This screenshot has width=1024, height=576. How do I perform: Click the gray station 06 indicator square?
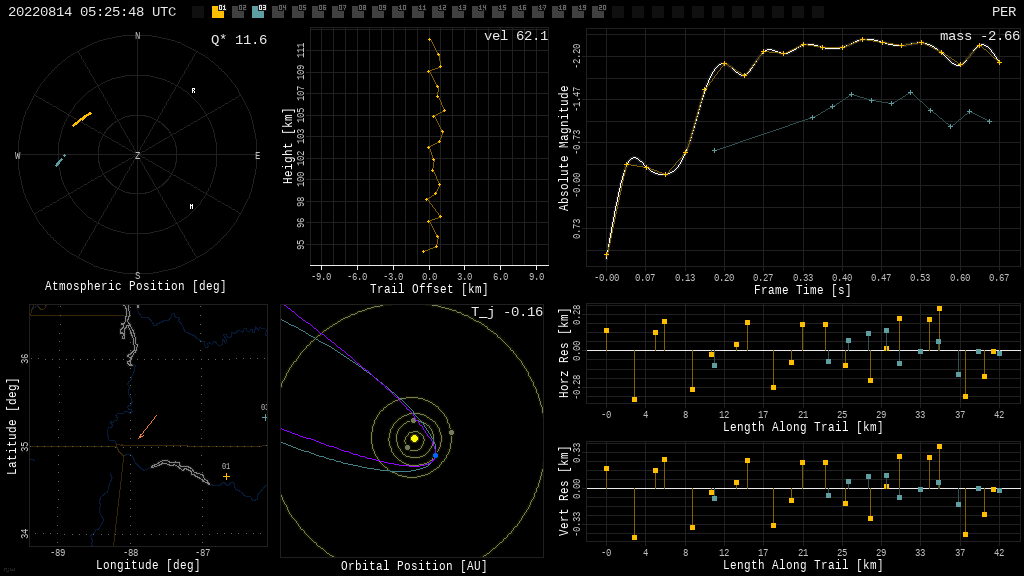tap(318, 12)
